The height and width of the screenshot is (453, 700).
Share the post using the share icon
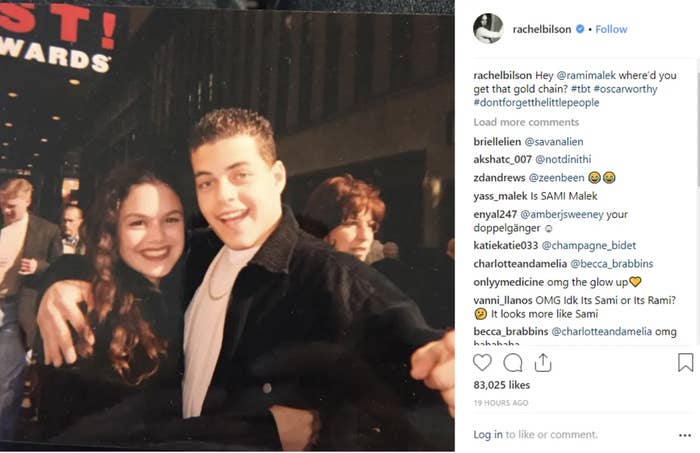tap(543, 362)
